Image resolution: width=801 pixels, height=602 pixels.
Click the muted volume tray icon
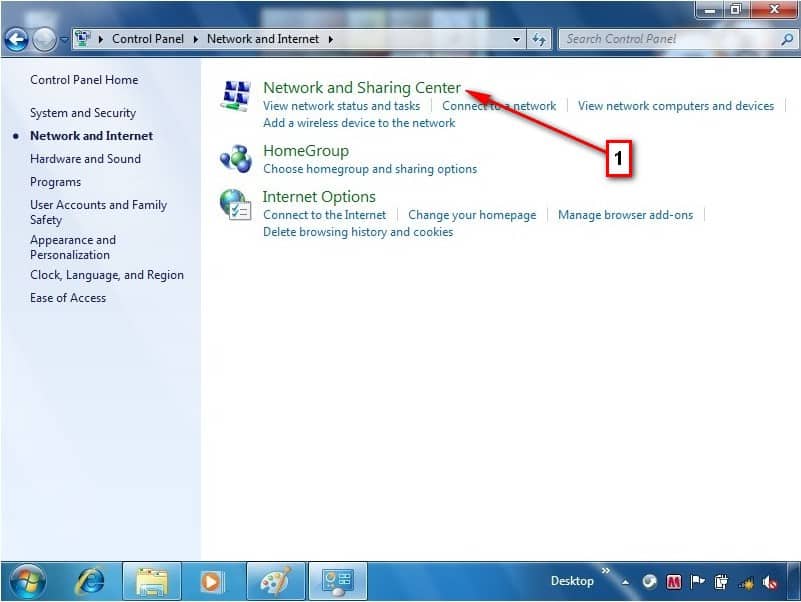pos(770,582)
